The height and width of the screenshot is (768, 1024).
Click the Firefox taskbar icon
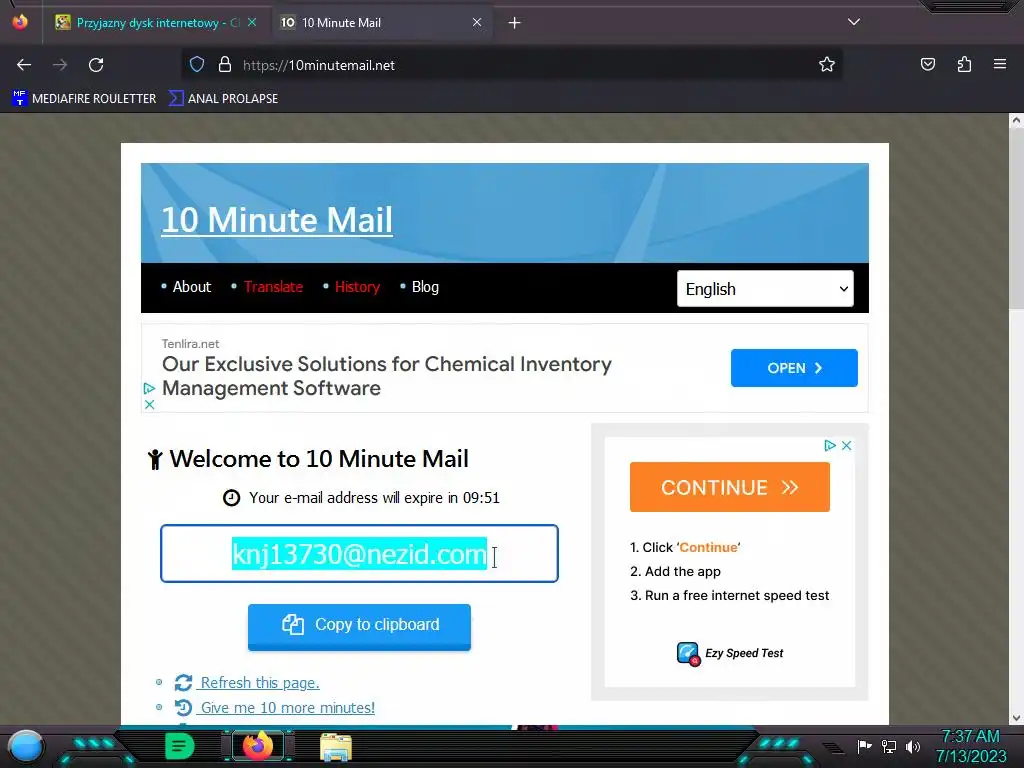pos(257,746)
